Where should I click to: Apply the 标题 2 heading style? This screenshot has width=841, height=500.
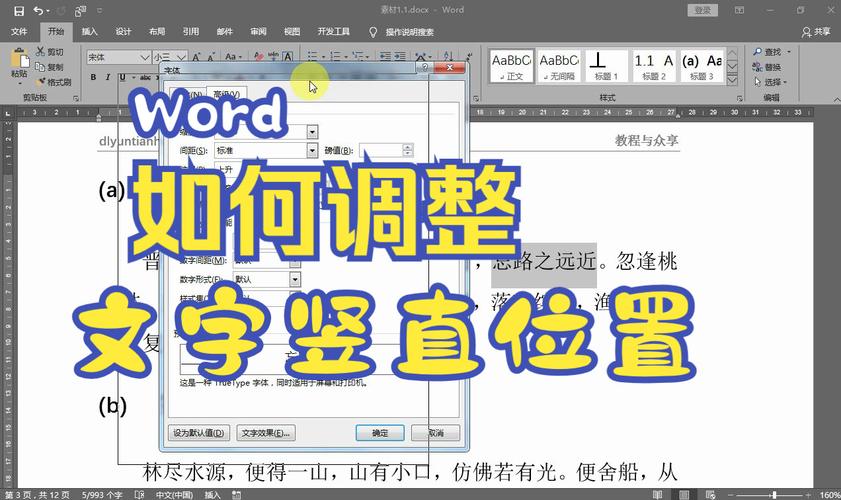[654, 67]
